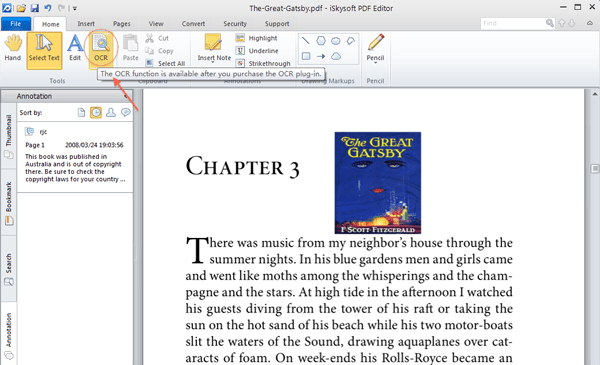Click the Great Gatsby cover image

coord(378,183)
